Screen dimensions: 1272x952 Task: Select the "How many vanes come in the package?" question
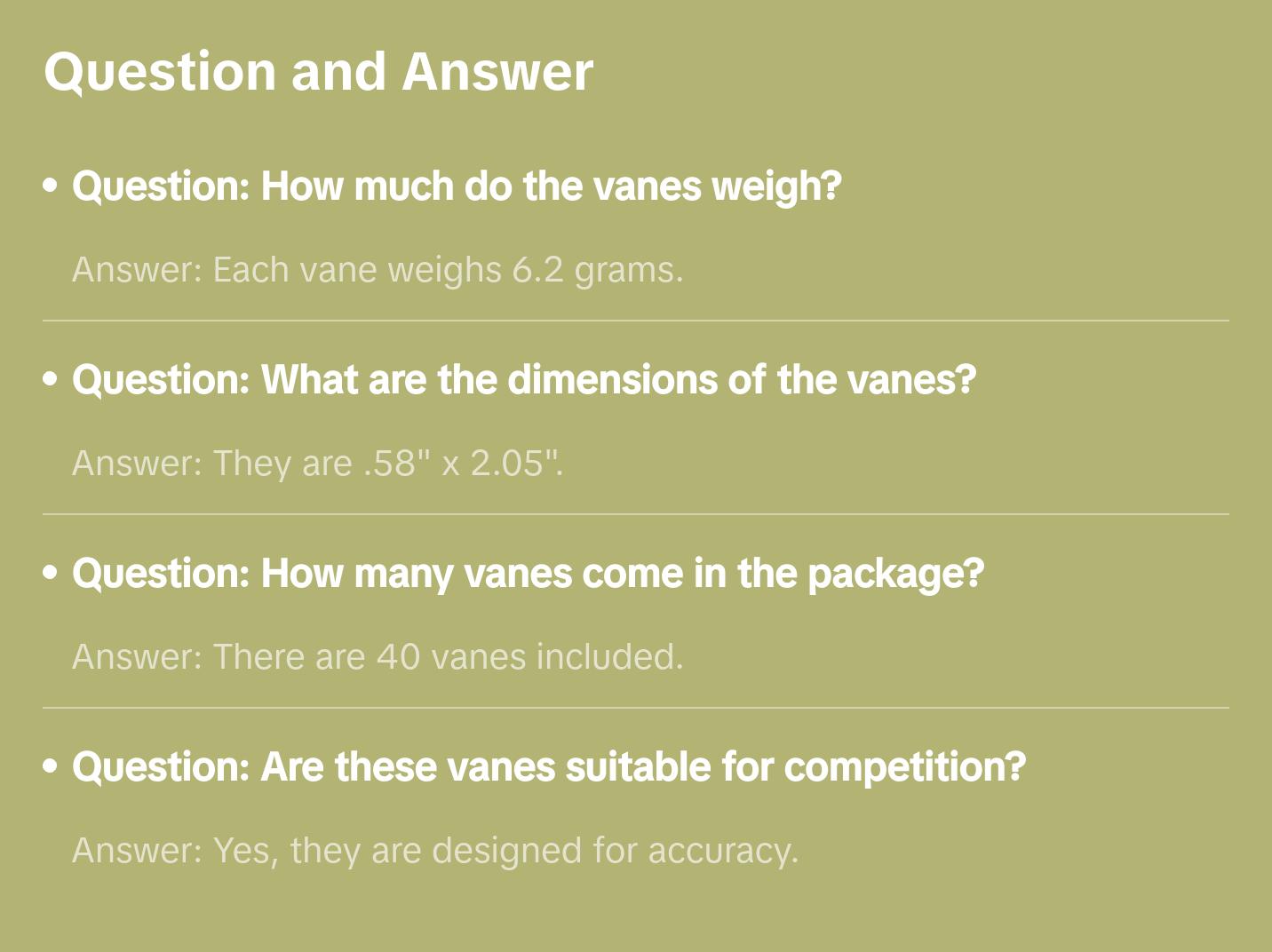528,574
